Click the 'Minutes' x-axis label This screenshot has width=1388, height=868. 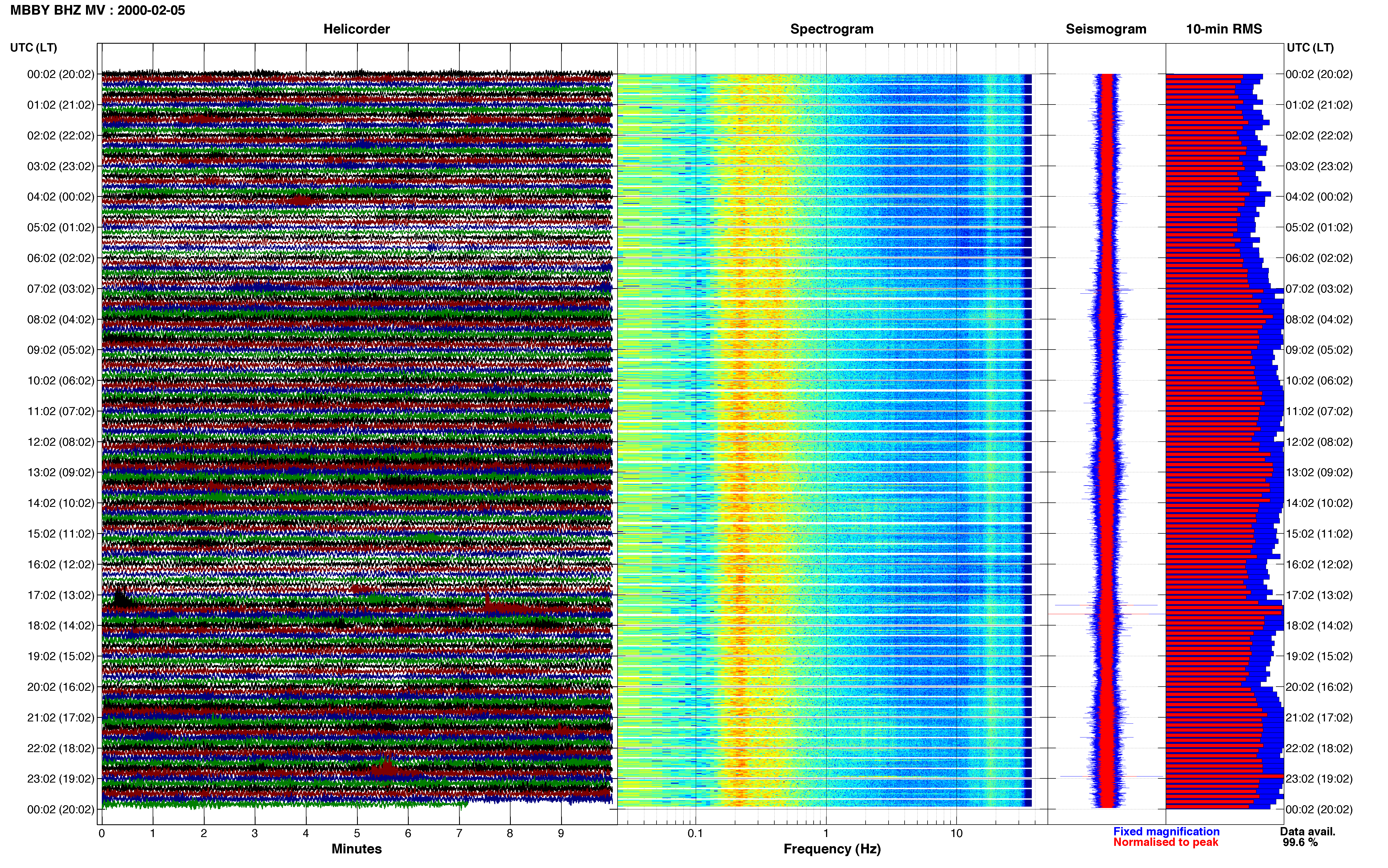356,849
